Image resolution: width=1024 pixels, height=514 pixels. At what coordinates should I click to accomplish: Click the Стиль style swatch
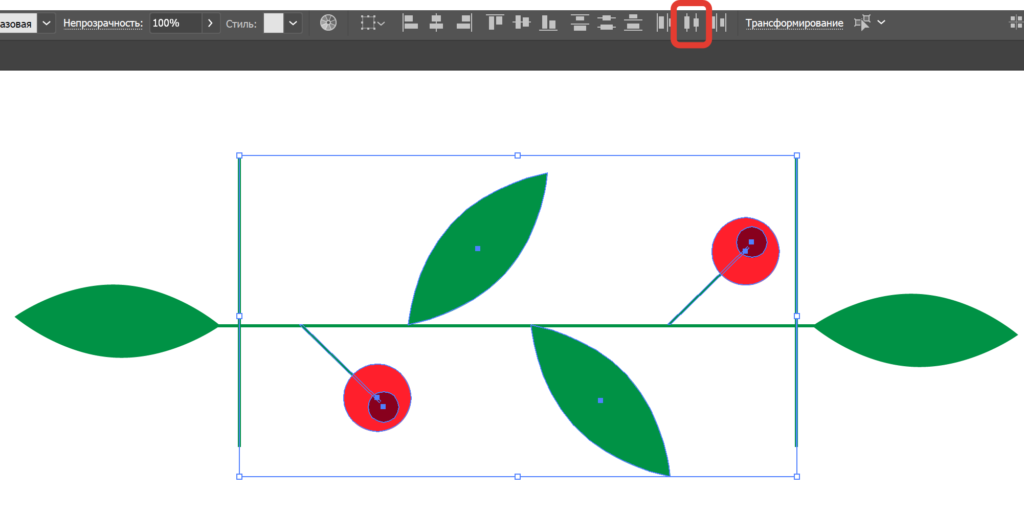pos(273,23)
